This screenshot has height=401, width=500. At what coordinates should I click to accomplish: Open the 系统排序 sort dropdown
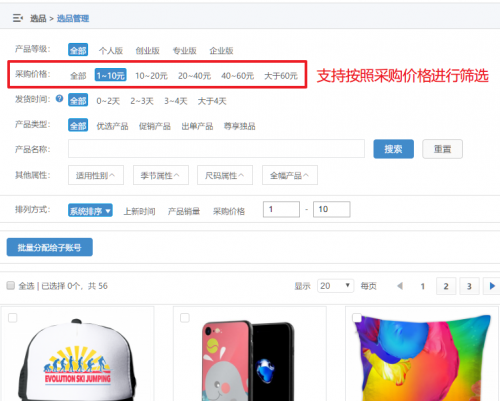point(90,210)
